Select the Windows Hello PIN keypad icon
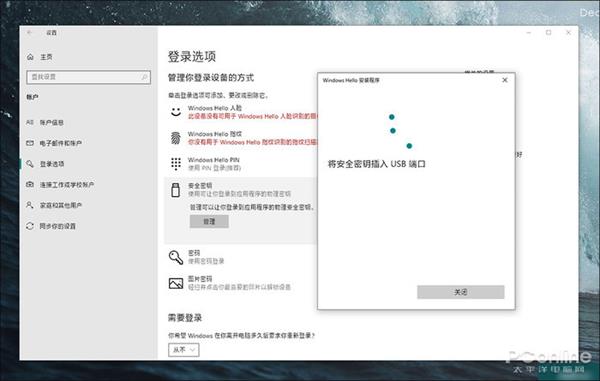 click(176, 164)
